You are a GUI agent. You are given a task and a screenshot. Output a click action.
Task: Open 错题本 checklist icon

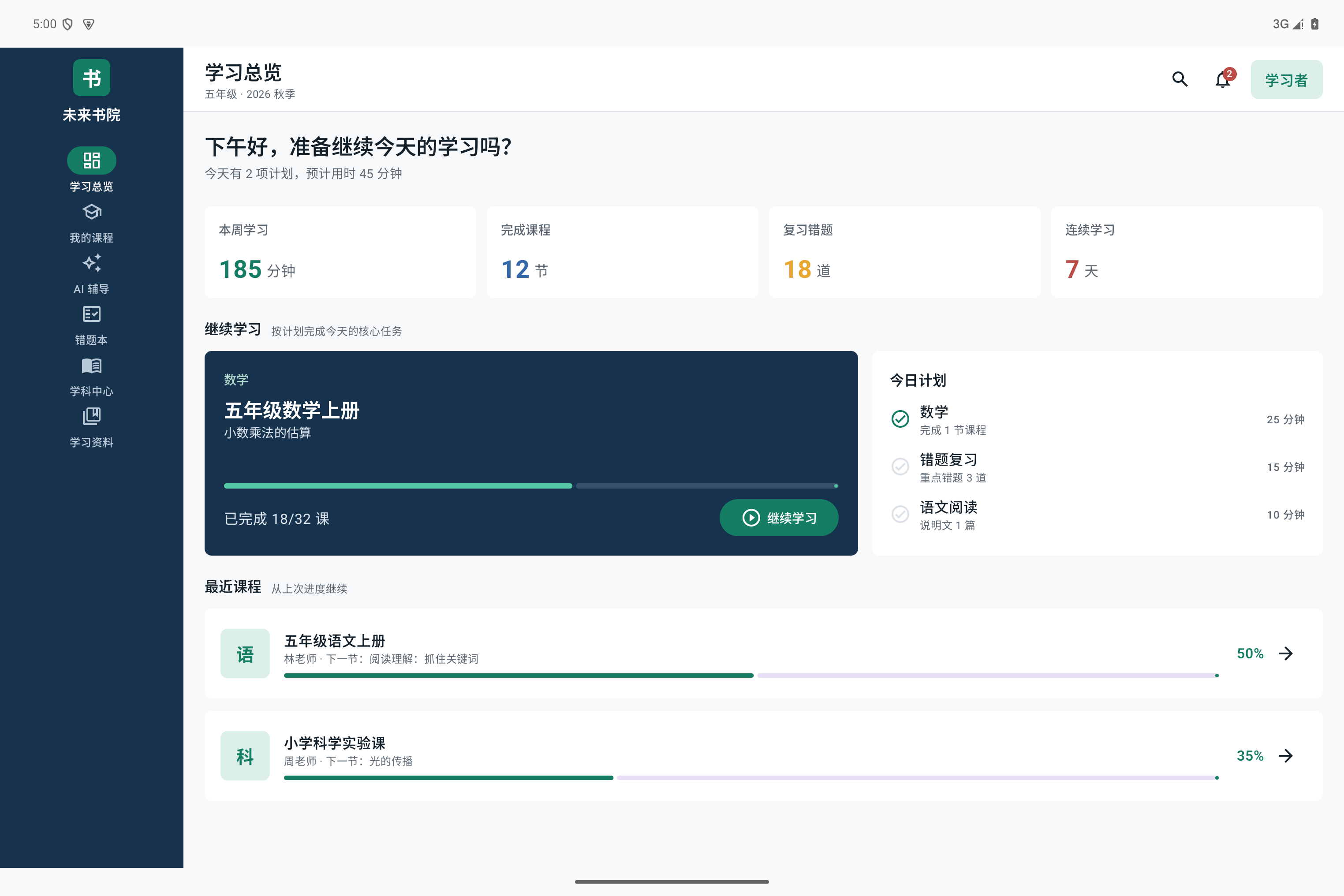pyautogui.click(x=91, y=314)
